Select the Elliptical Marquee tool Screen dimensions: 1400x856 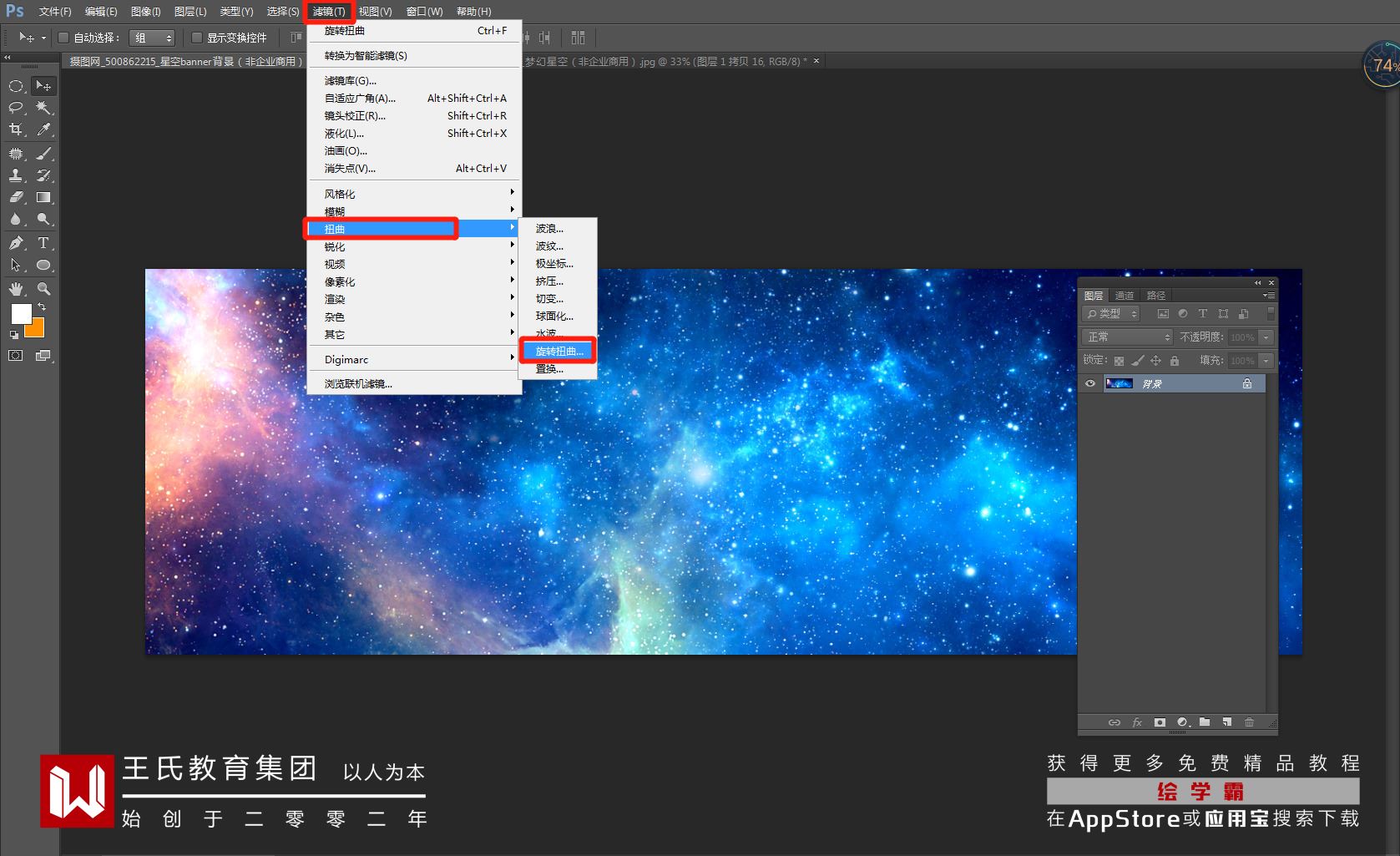[16, 86]
